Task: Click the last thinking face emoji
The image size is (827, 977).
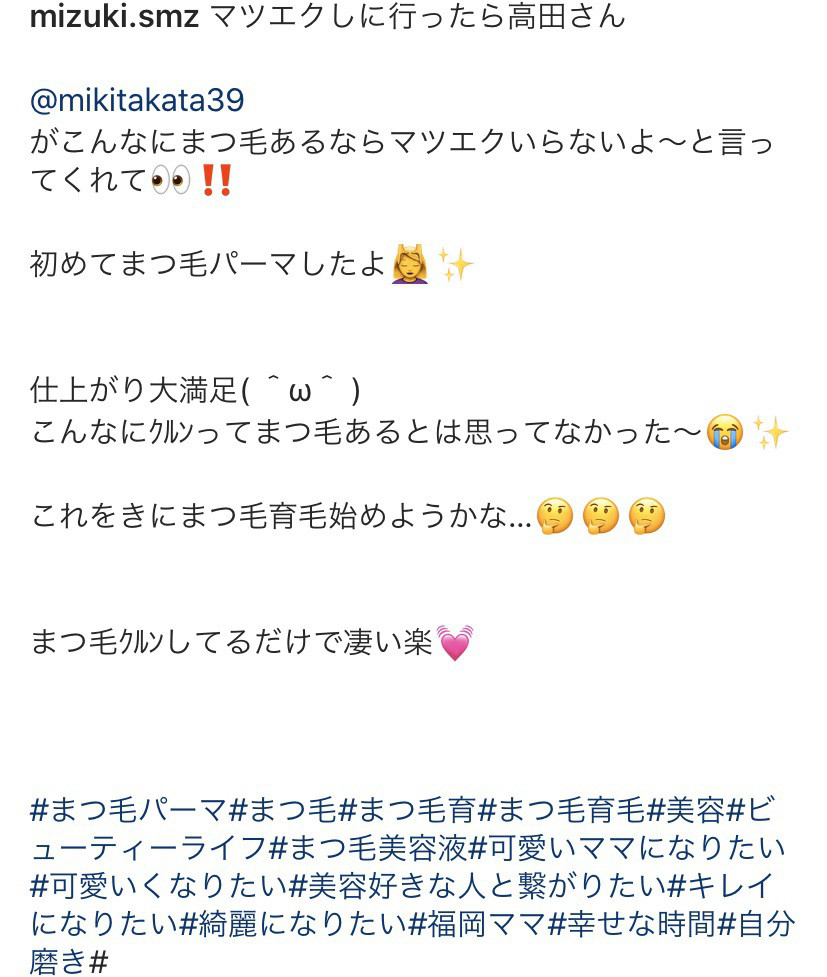Action: (x=647, y=517)
